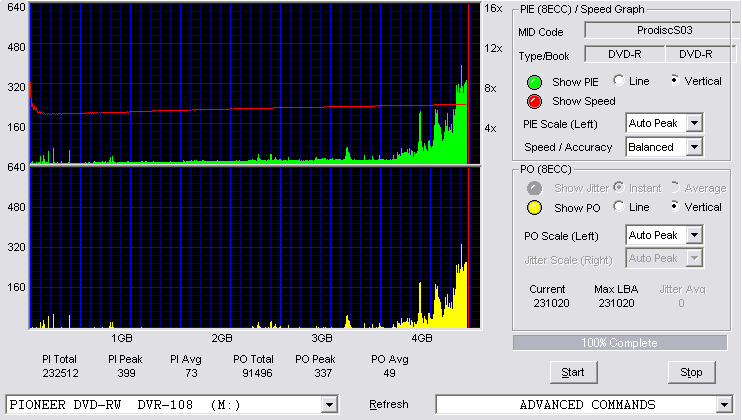Open the PO Scale (Left) dropdown
Image resolution: width=742 pixels, height=420 pixels.
pyautogui.click(x=694, y=235)
